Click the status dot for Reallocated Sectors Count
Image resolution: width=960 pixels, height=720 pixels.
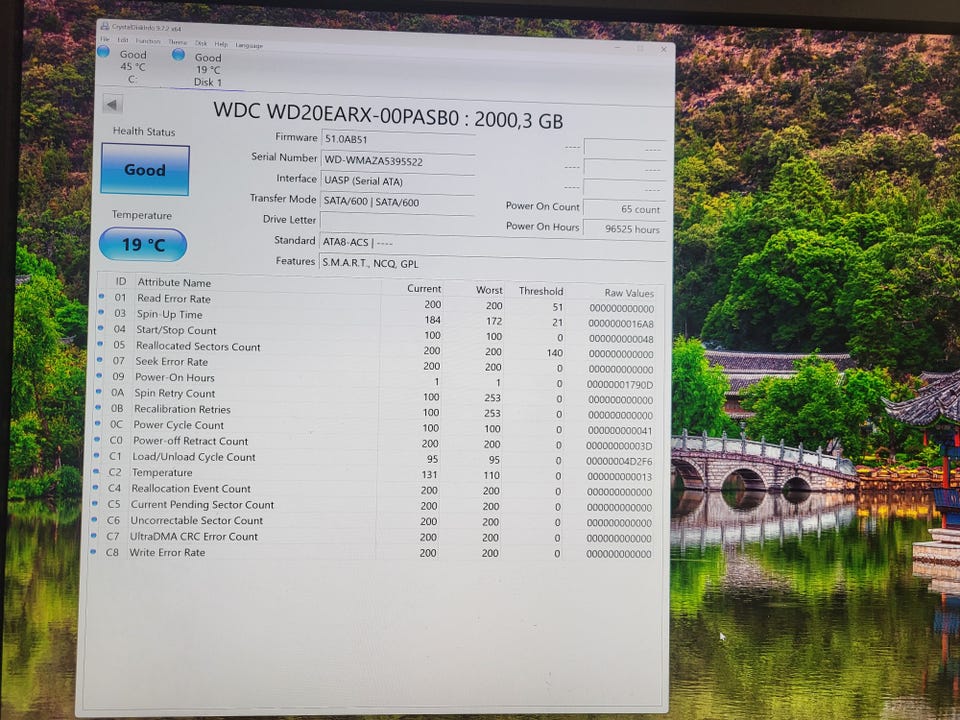tap(100, 344)
